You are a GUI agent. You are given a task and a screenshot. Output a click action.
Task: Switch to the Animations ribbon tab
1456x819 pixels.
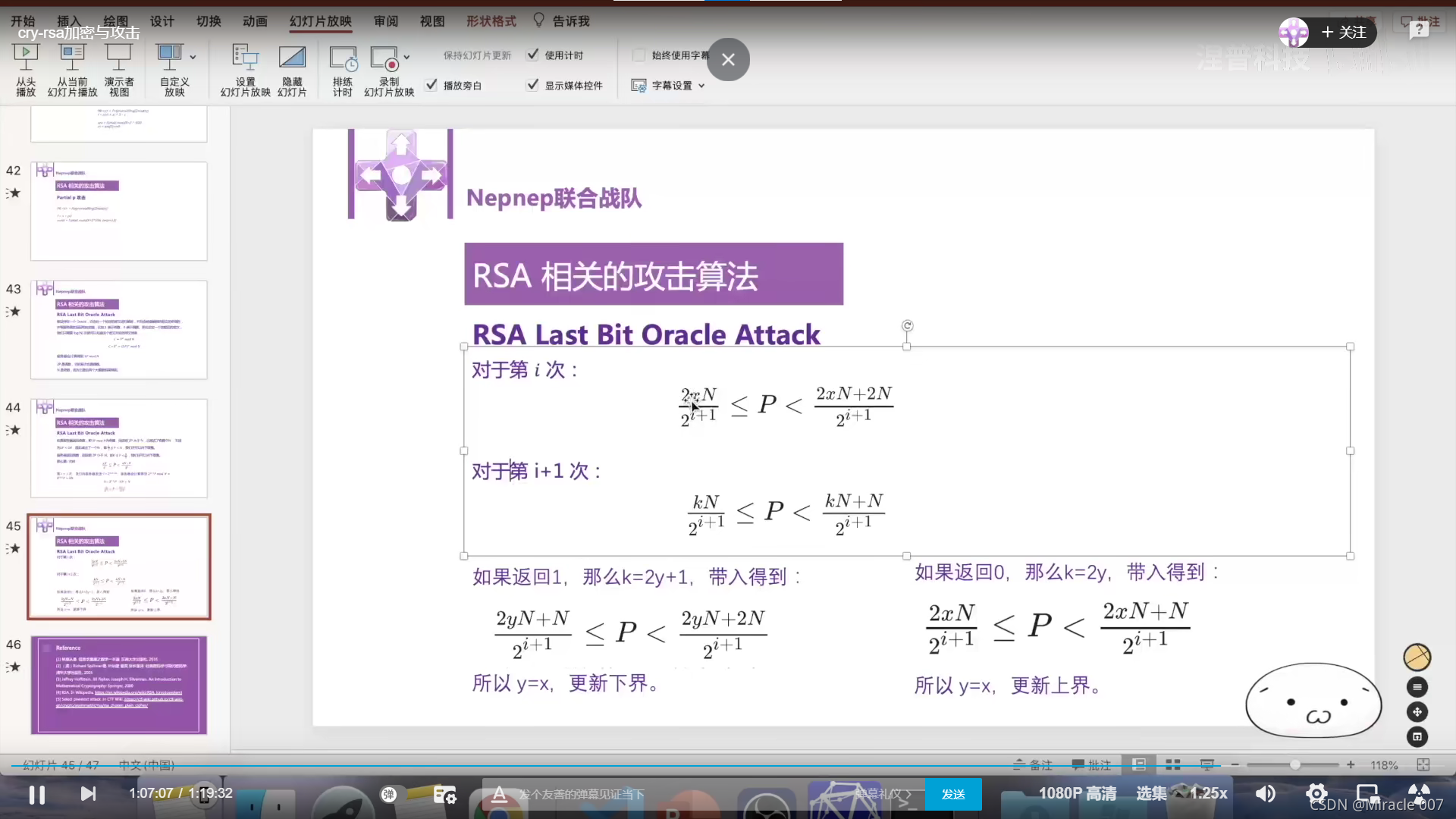tap(255, 21)
